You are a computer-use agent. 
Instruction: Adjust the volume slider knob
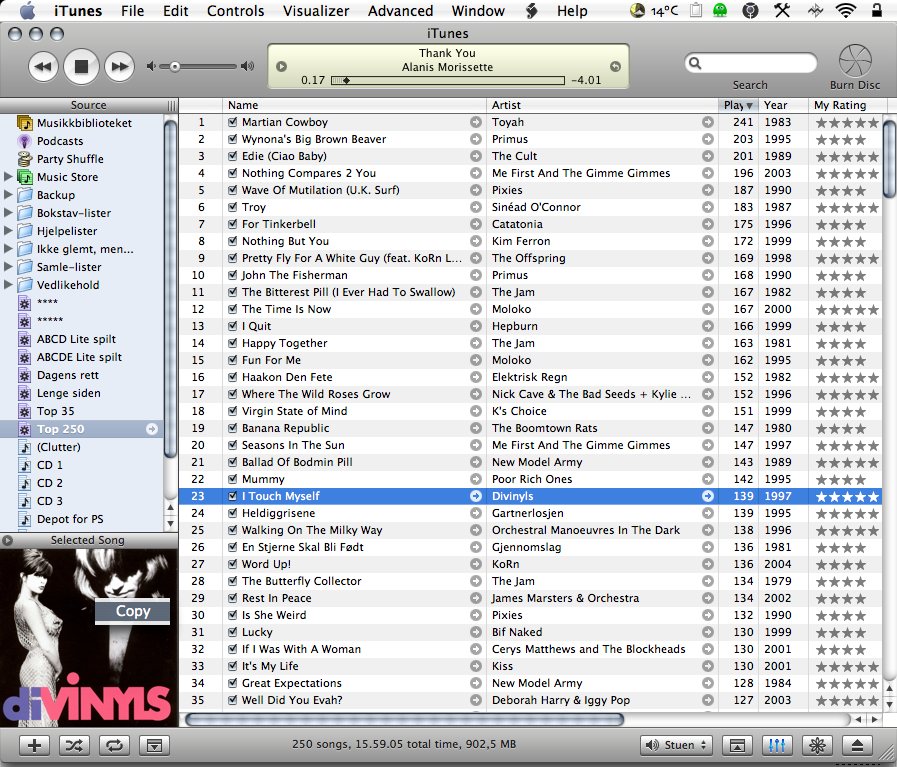pyautogui.click(x=175, y=67)
